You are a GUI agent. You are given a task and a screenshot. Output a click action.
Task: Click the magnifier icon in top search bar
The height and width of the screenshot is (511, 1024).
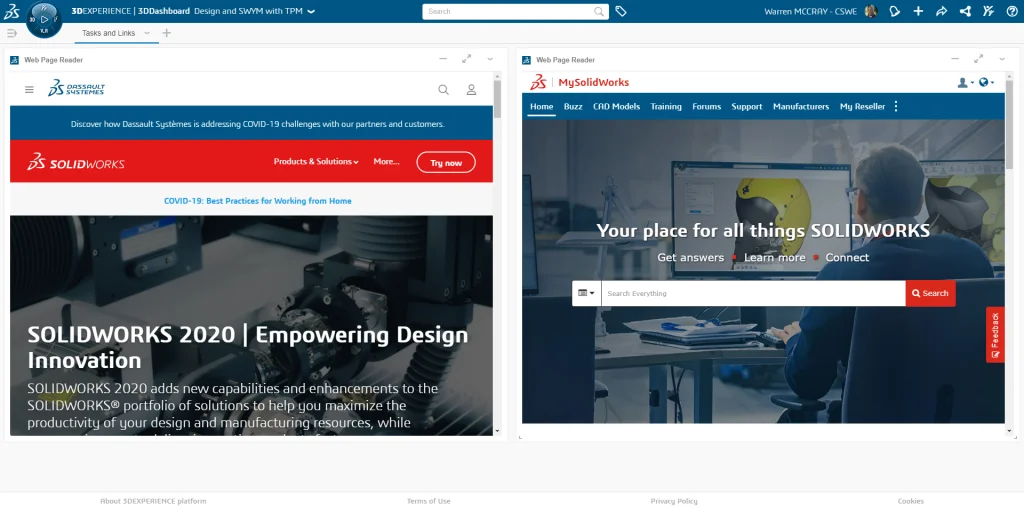[x=599, y=11]
